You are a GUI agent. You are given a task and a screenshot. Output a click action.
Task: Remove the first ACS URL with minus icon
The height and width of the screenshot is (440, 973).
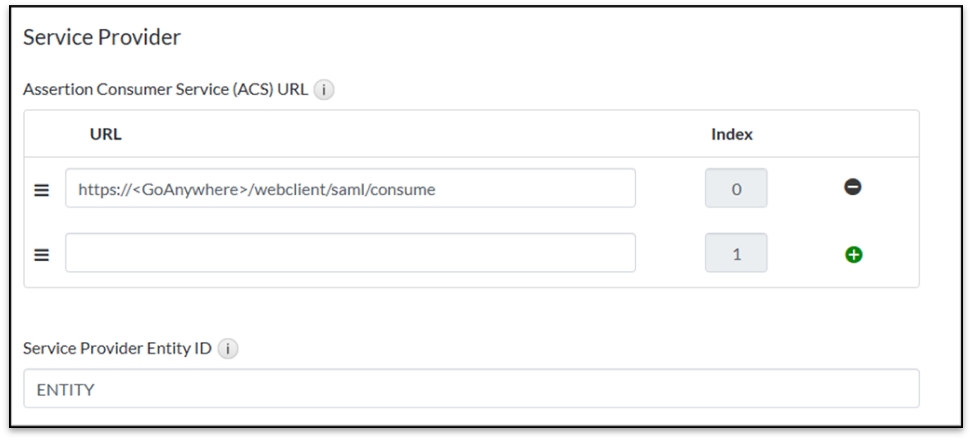coord(853,187)
